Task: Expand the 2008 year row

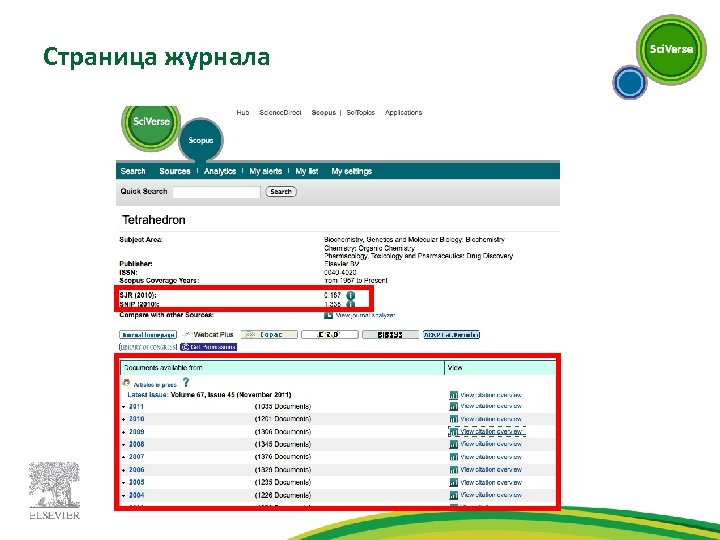Action: coord(124,444)
